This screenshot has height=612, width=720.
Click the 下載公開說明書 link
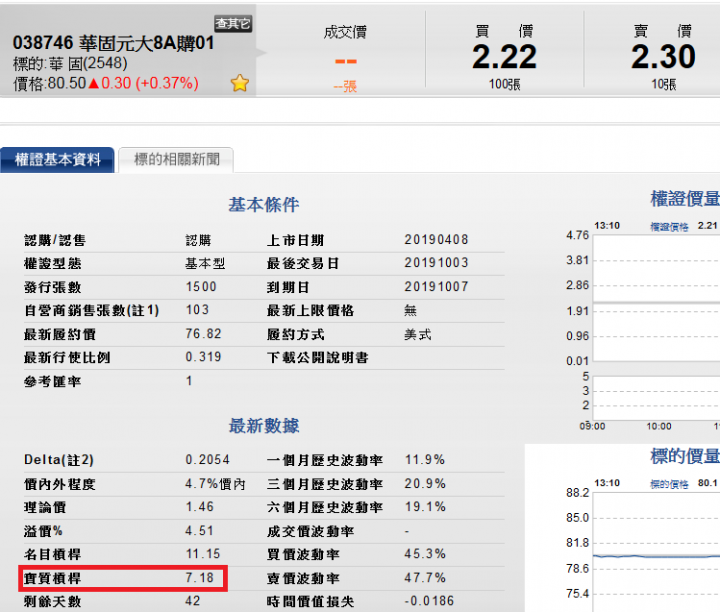coord(318,358)
